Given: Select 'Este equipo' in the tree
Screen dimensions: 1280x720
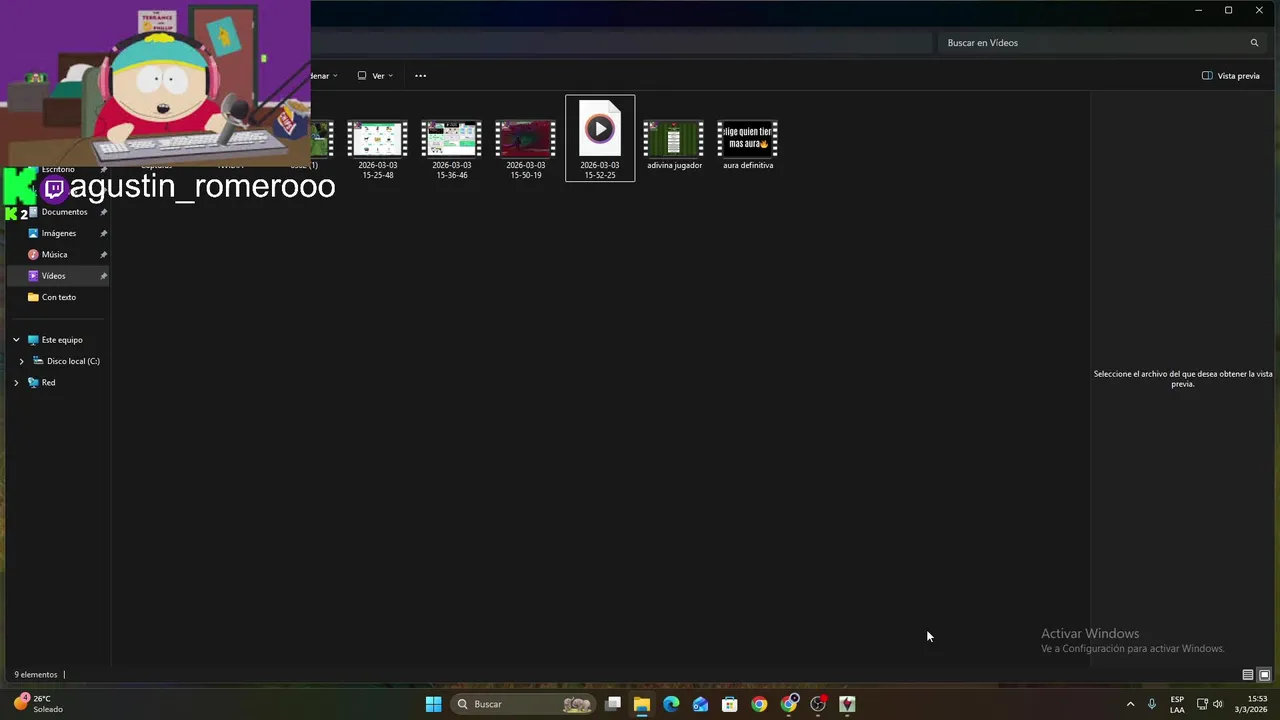Looking at the screenshot, I should tap(62, 340).
